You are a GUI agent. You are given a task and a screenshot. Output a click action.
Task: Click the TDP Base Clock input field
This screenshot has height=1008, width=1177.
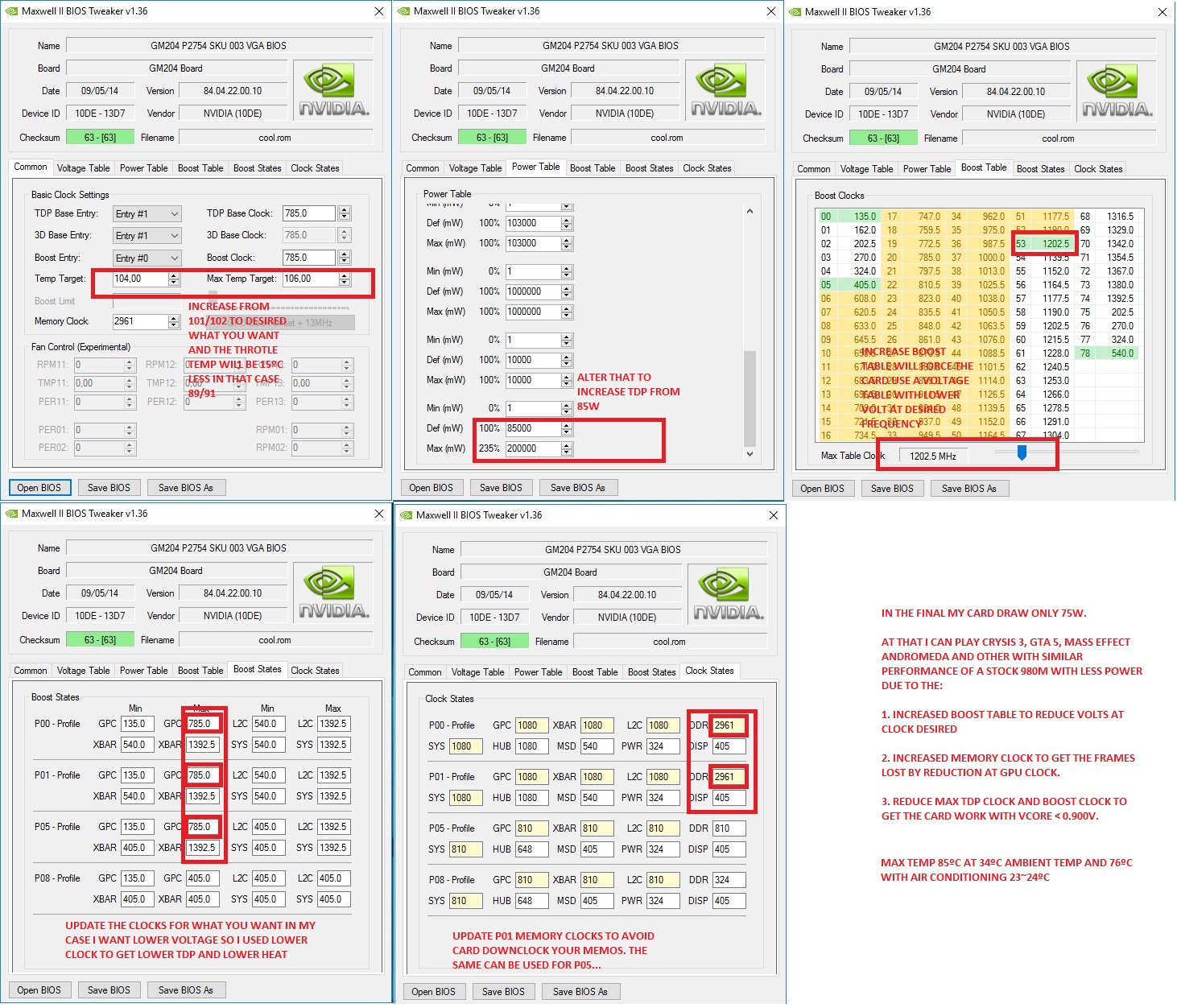pos(310,213)
